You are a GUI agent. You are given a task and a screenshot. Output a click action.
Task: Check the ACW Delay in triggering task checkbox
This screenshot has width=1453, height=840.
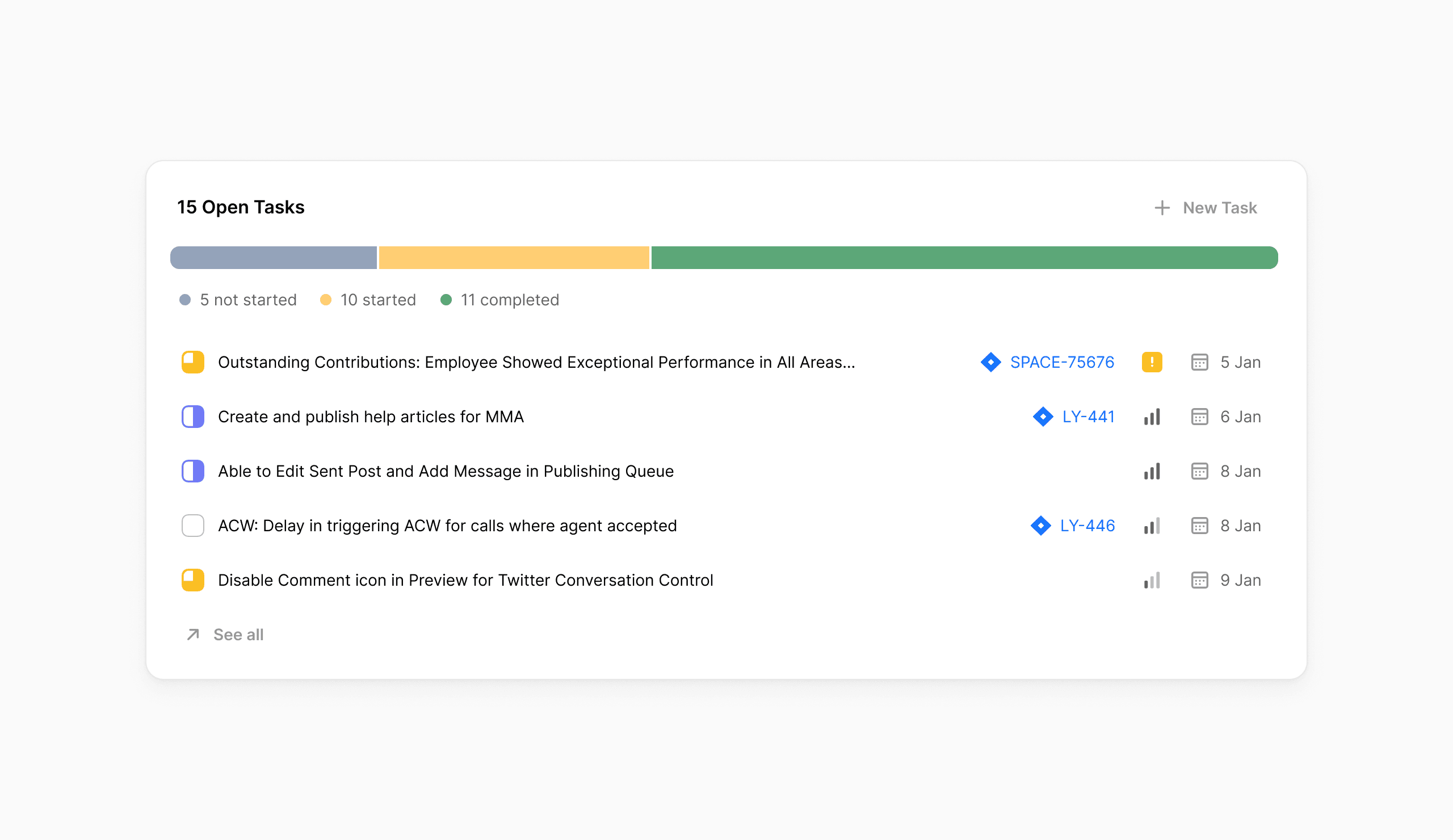[193, 526]
